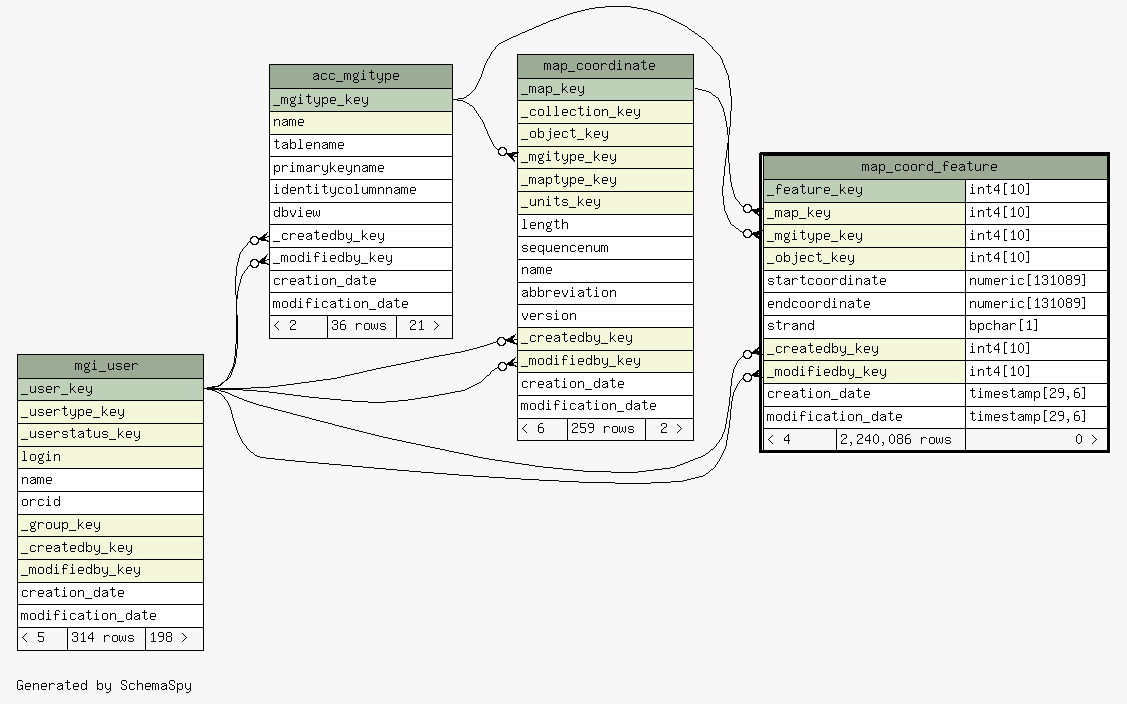
Task: Click '314 rows' count in mgi_user
Action: 106,639
